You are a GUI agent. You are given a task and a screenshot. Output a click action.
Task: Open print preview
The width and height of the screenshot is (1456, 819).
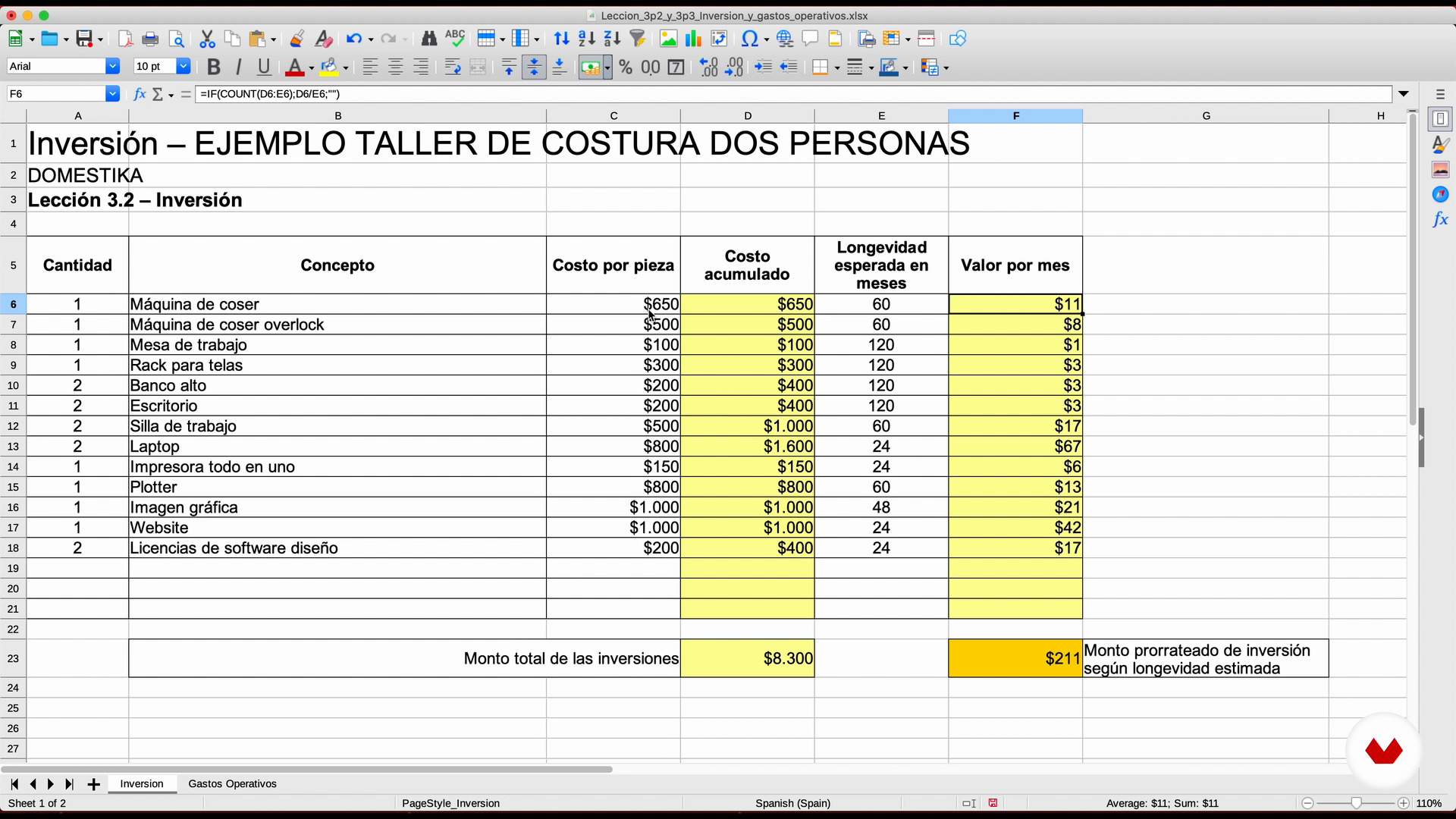(177, 39)
